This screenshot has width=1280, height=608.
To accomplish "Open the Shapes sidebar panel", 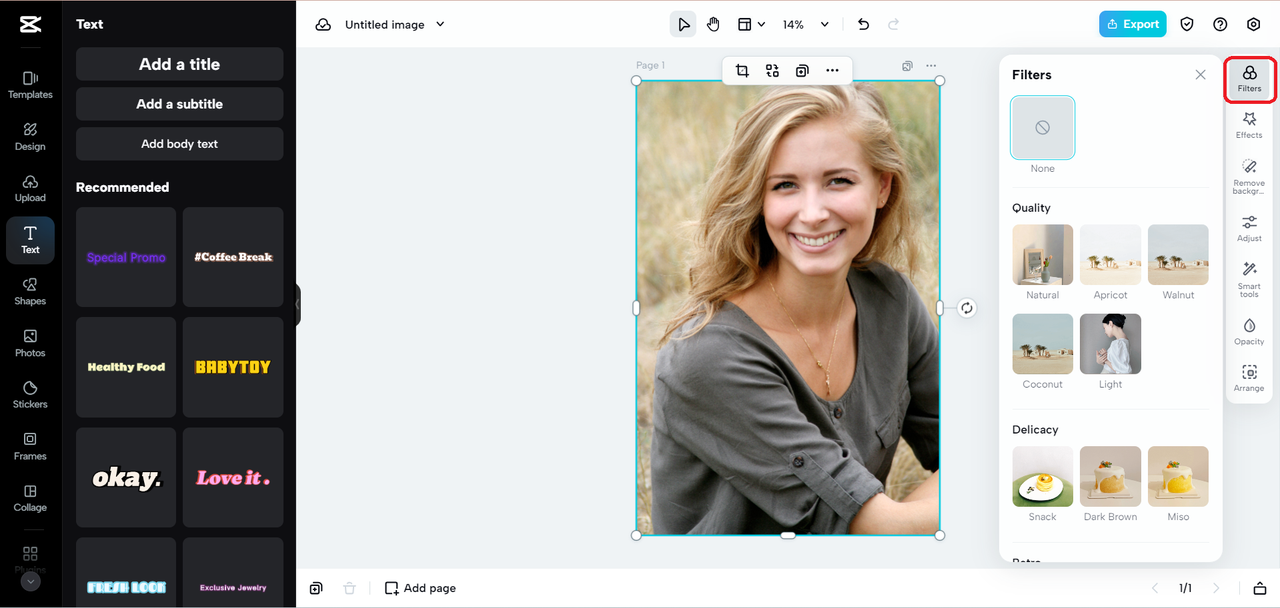I will 30,291.
